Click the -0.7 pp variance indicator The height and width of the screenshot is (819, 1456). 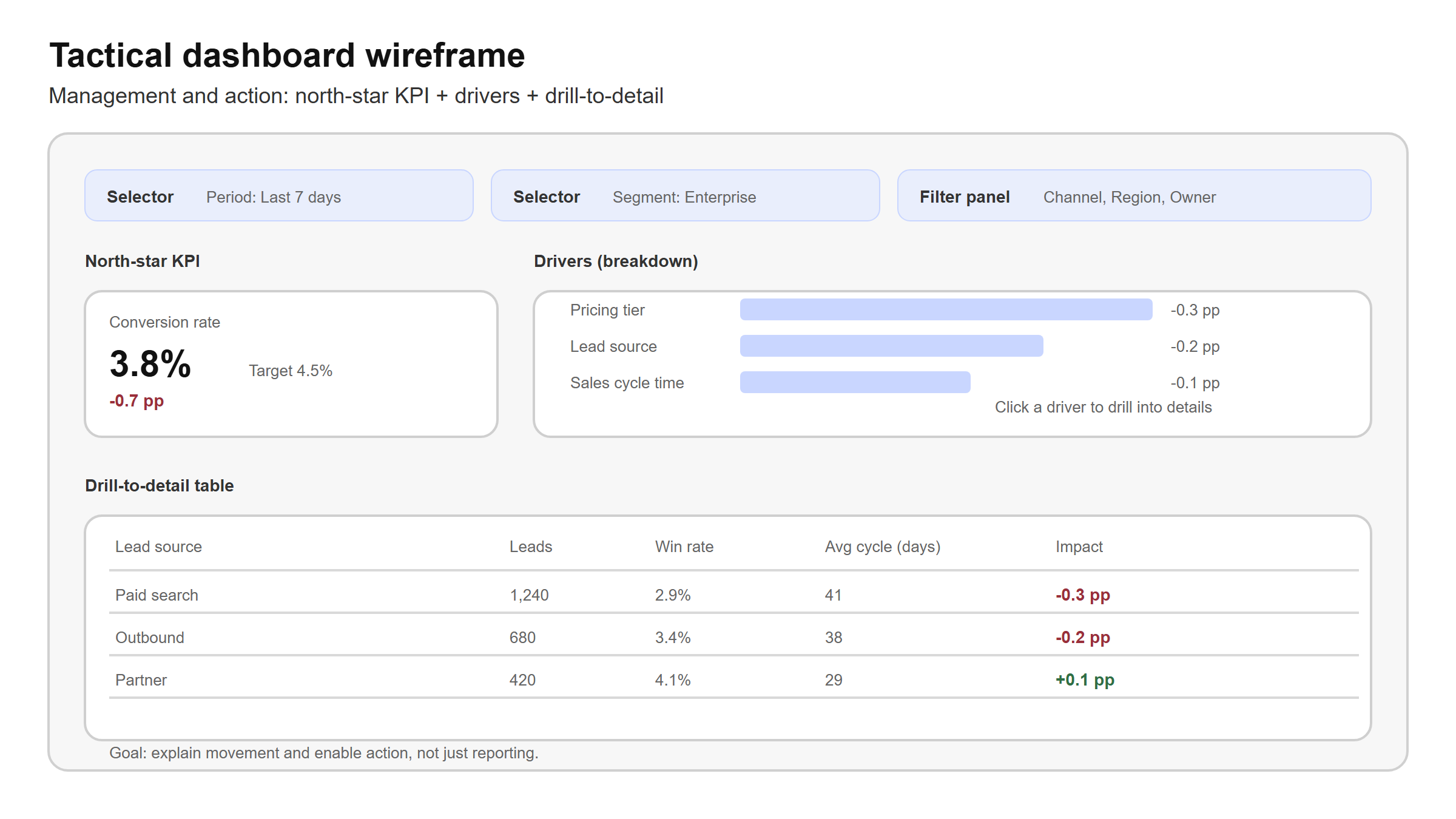(136, 401)
